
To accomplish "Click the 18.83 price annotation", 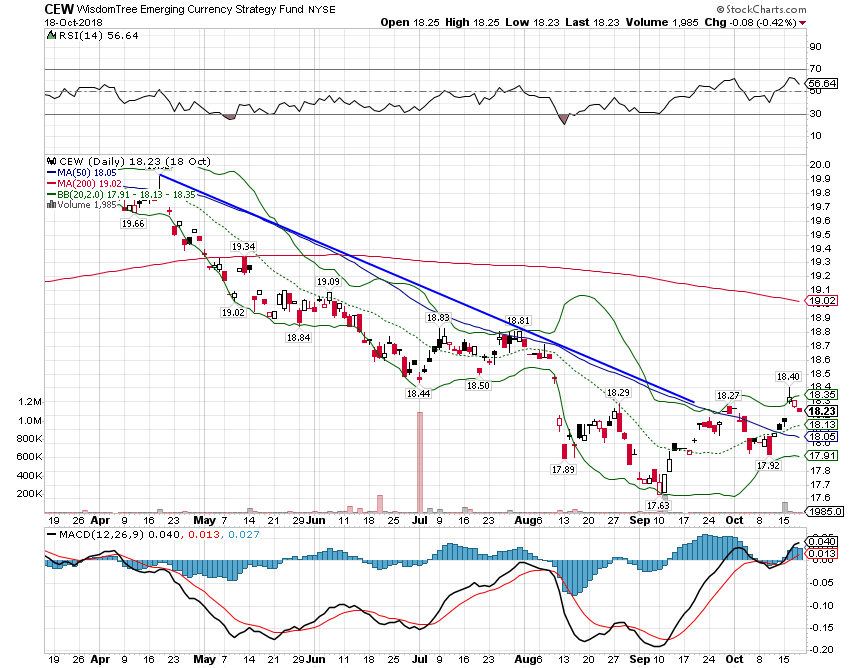I will [438, 318].
